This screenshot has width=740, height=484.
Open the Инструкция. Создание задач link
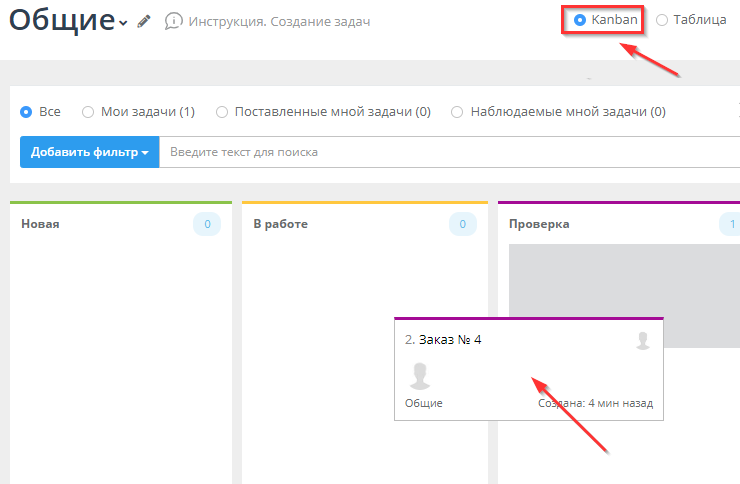click(x=279, y=21)
